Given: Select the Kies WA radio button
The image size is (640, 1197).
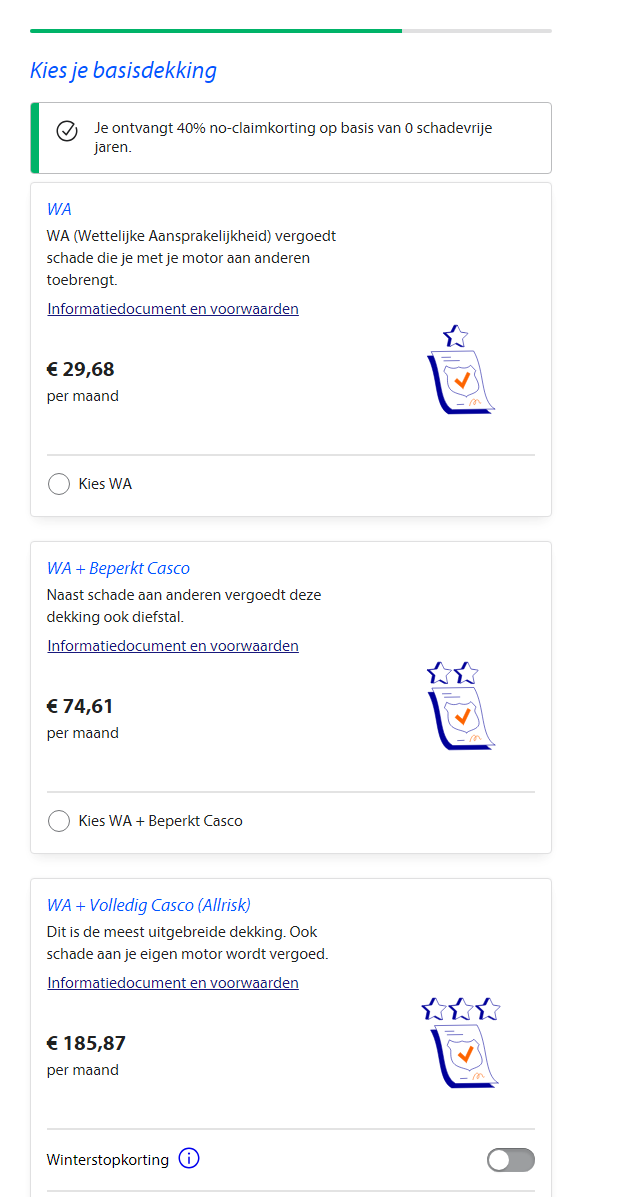Looking at the screenshot, I should (x=59, y=484).
